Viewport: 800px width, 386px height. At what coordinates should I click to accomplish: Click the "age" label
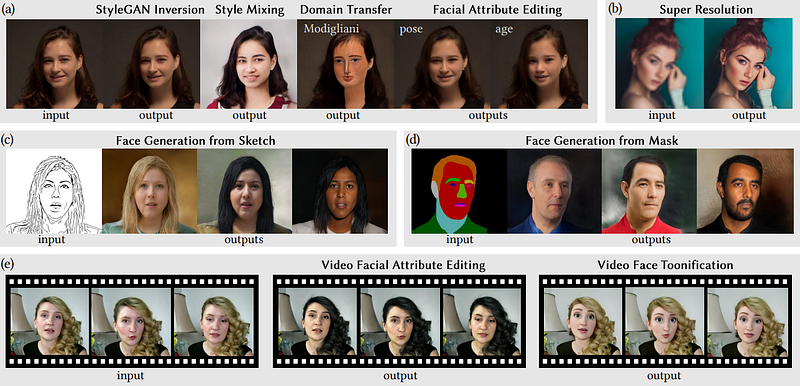(x=504, y=30)
